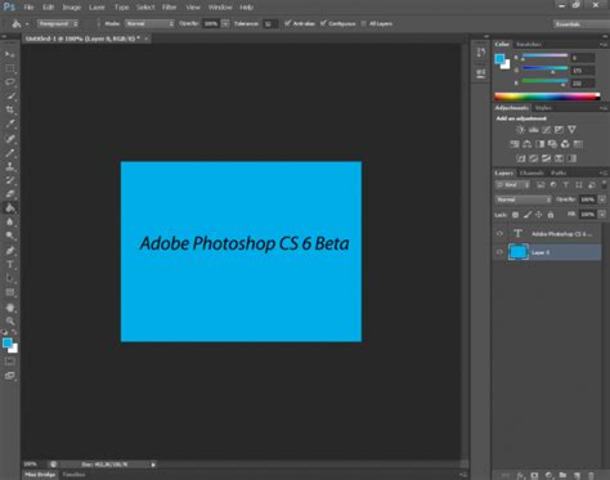Add an Invert adjustment
This screenshot has height=480, width=610.
pyautogui.click(x=521, y=158)
